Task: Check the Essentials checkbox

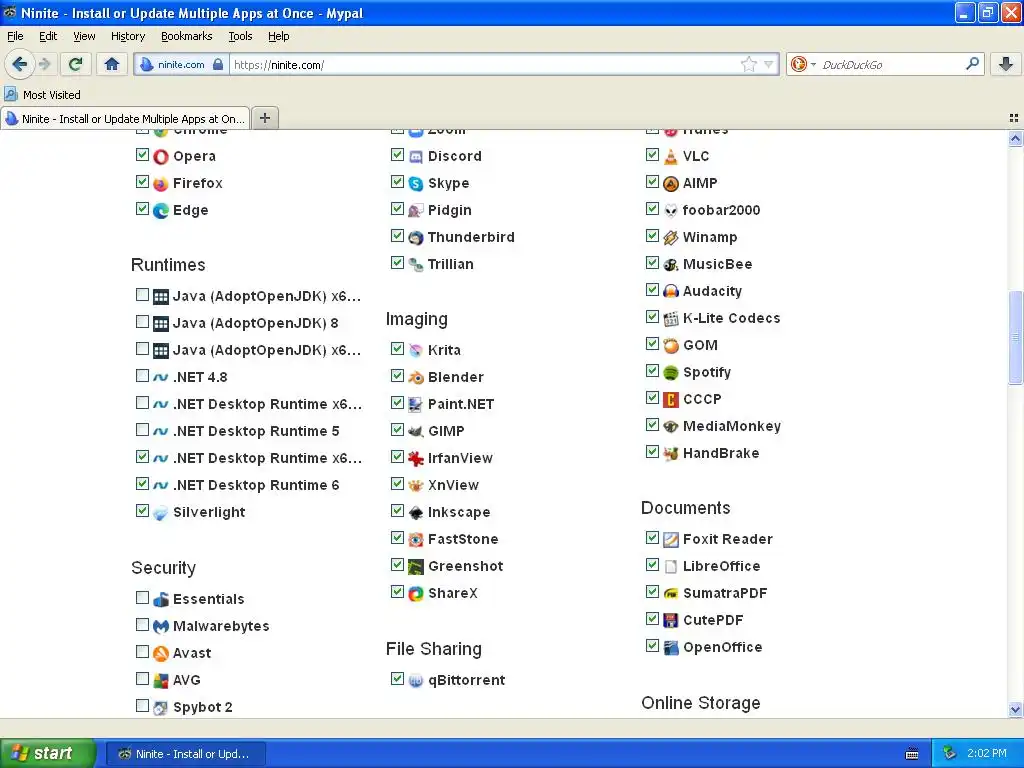Action: (142, 598)
